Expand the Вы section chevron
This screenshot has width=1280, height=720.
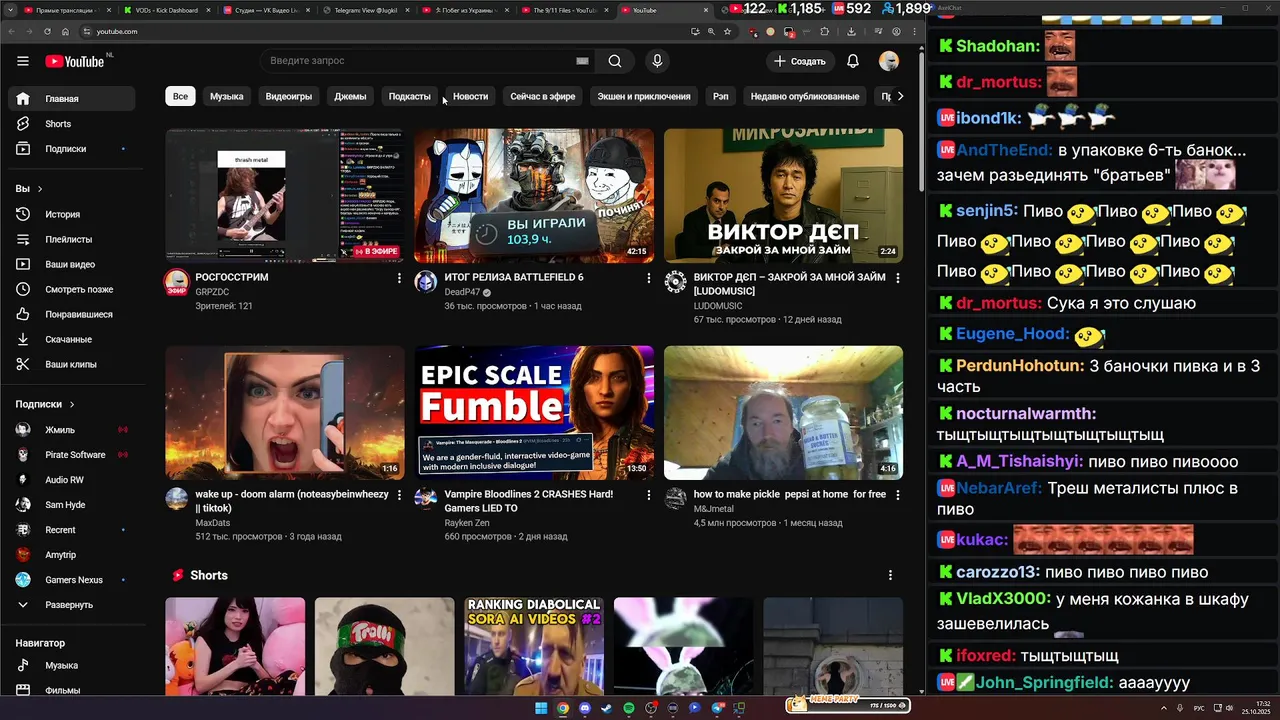(x=40, y=189)
